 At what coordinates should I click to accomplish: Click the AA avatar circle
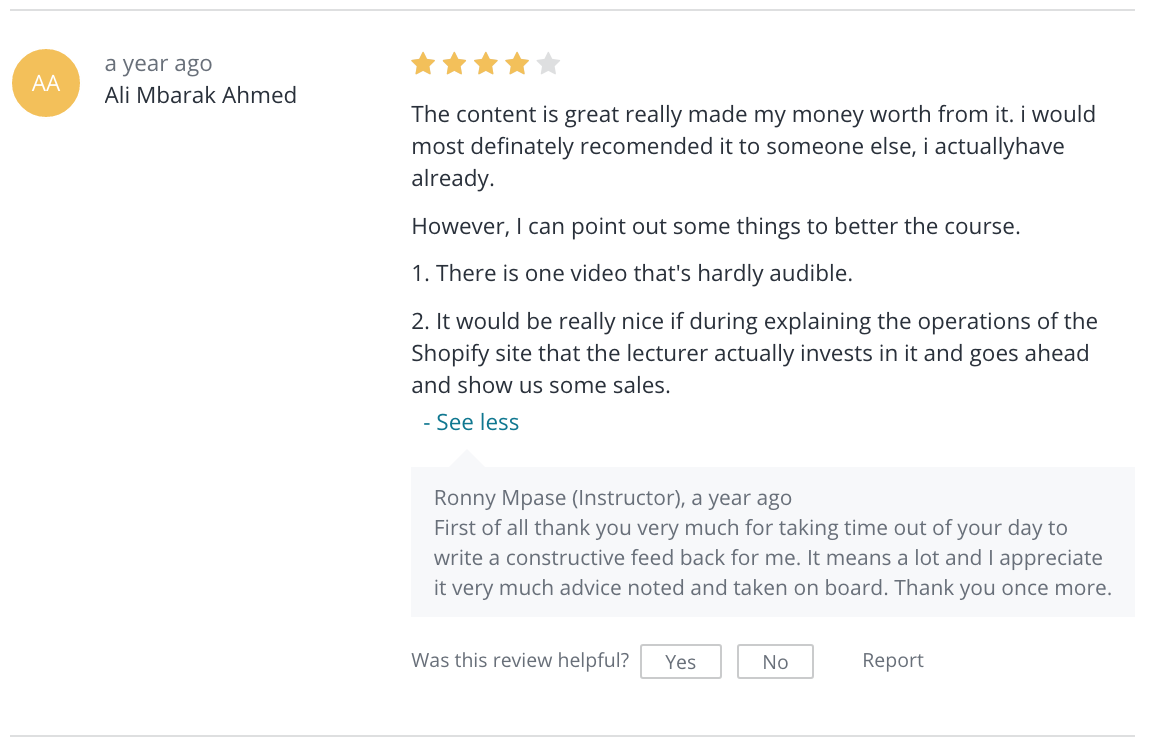tap(46, 83)
